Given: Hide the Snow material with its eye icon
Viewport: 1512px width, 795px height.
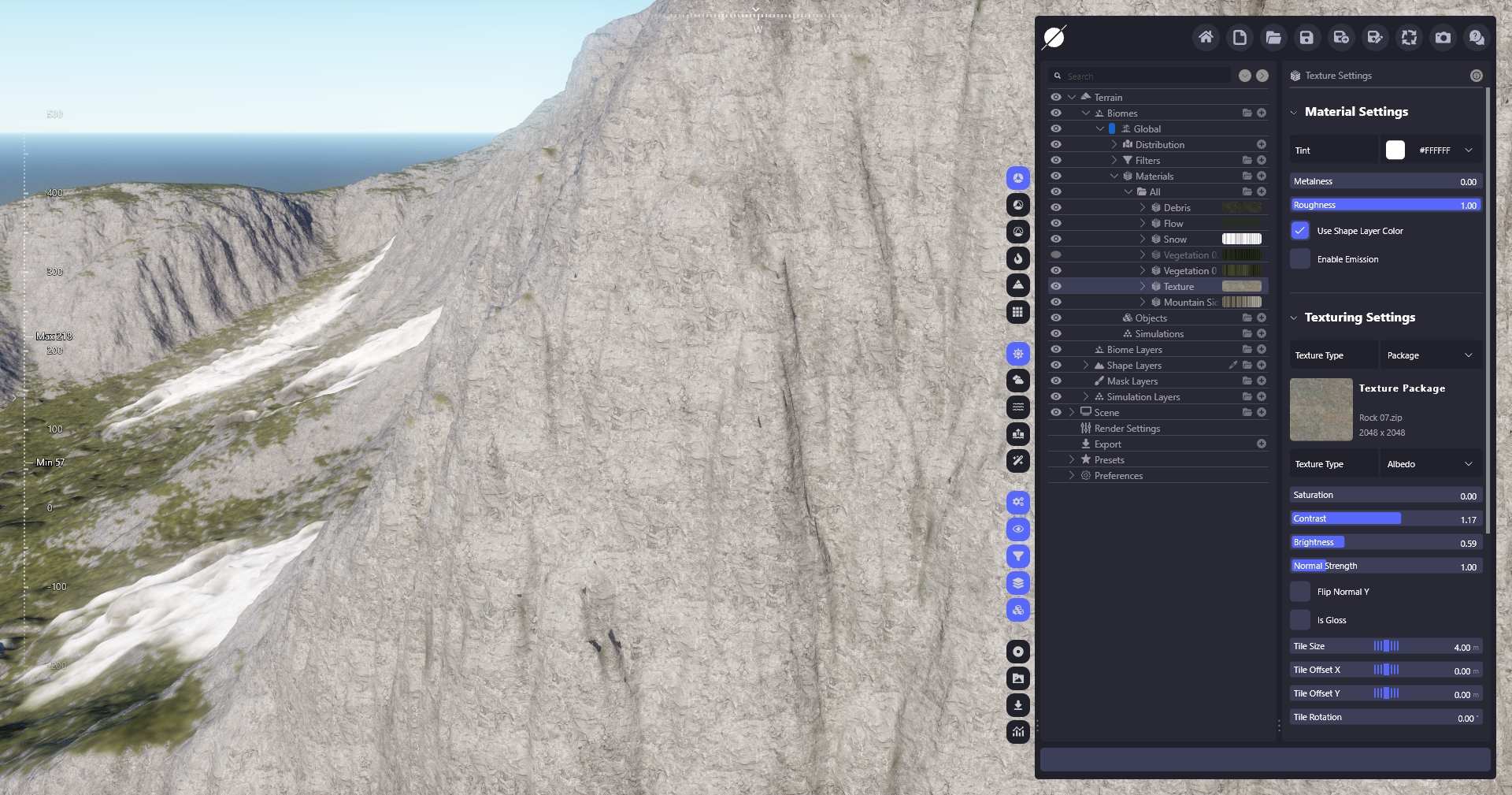Looking at the screenshot, I should tap(1056, 239).
